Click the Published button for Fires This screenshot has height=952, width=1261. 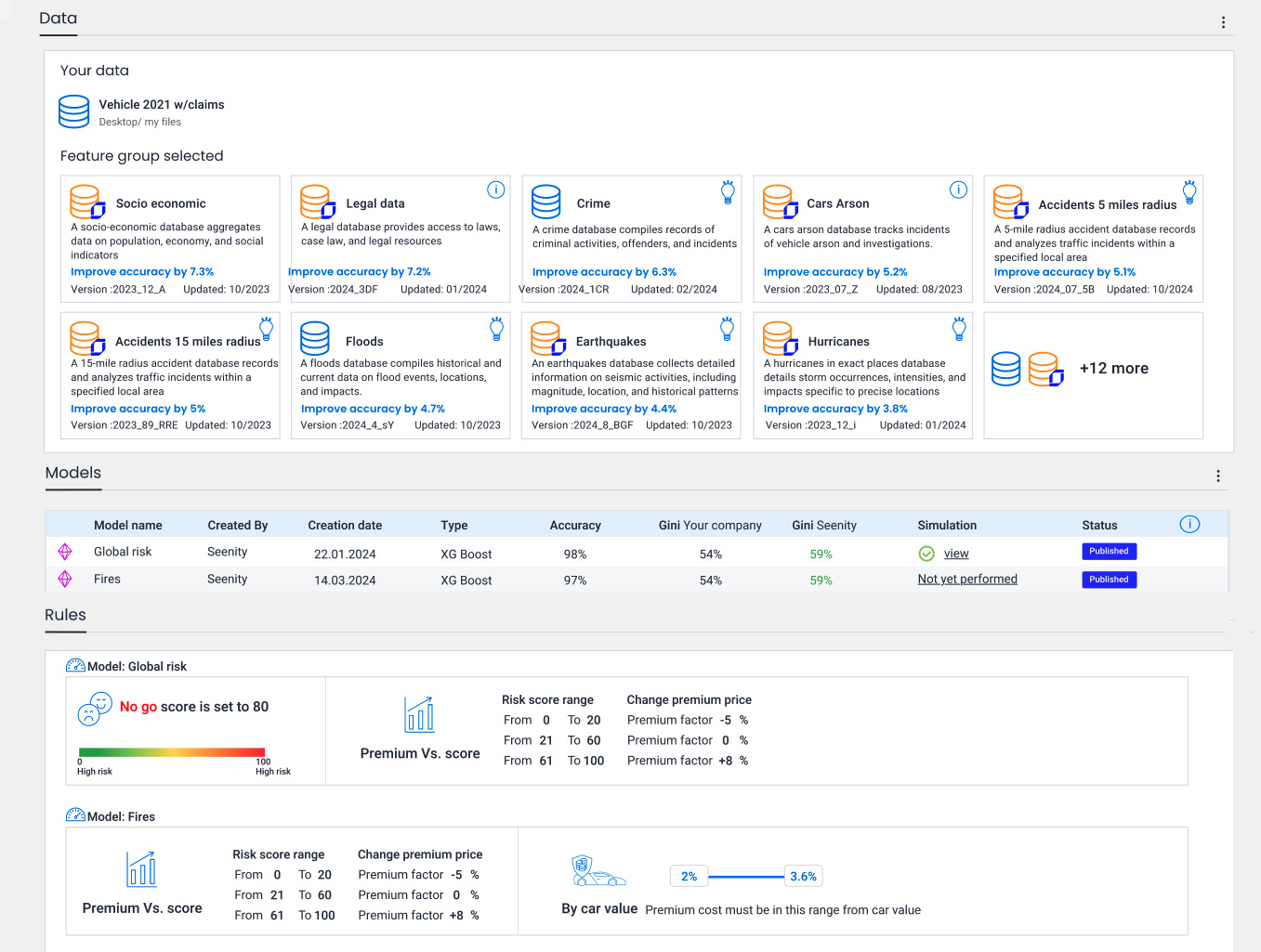[1109, 579]
